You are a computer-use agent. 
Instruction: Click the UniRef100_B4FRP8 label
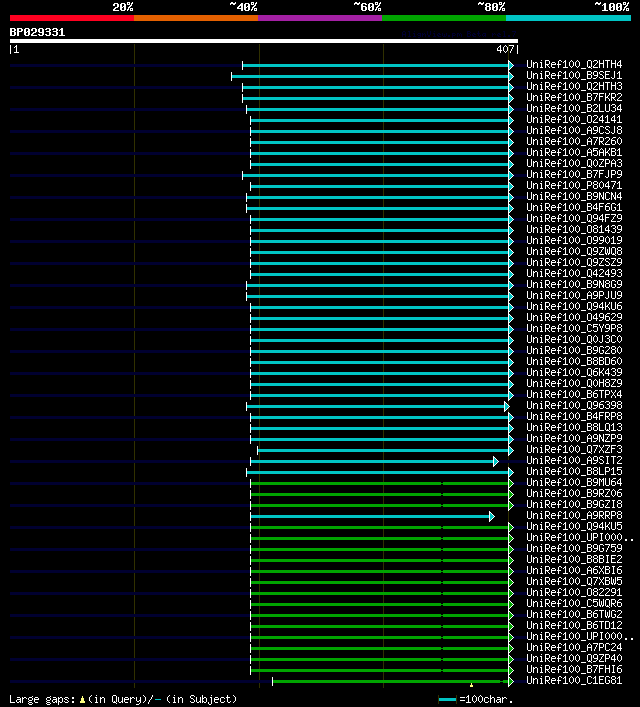tap(574, 416)
